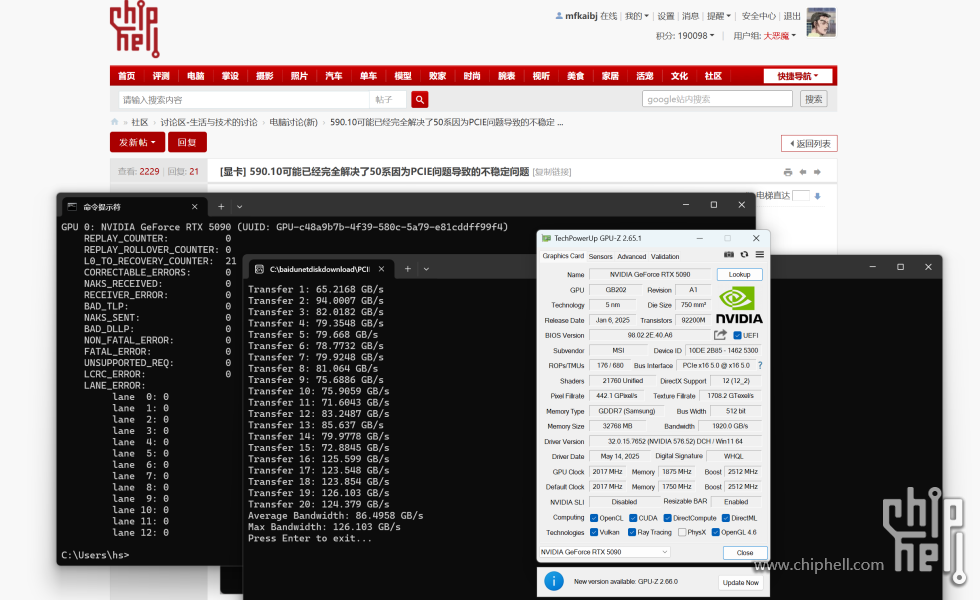This screenshot has height=600, width=980.
Task: Click the Close button in GPU-Z
Action: (x=744, y=552)
